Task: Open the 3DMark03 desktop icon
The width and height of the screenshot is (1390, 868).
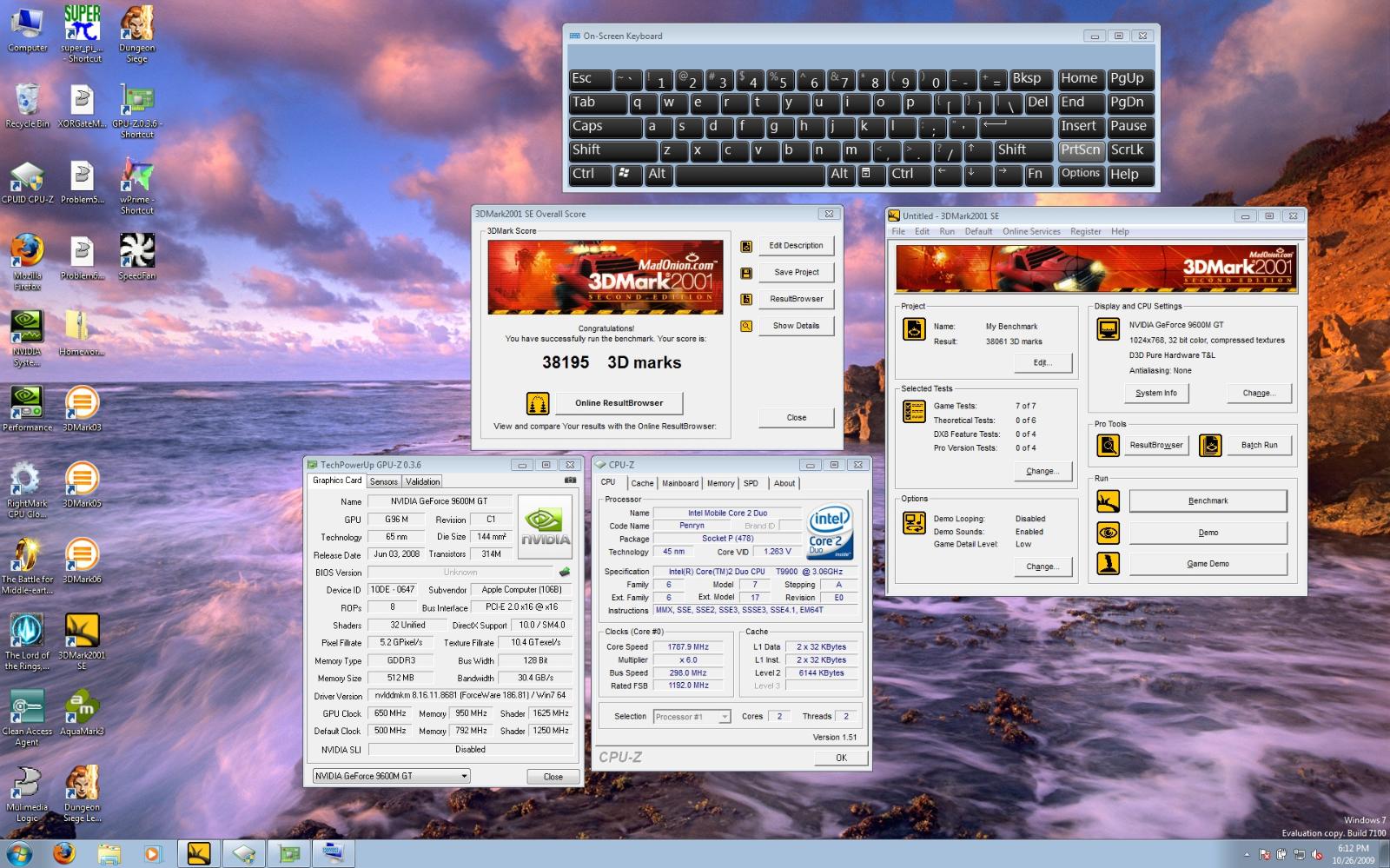Action: pyautogui.click(x=82, y=409)
